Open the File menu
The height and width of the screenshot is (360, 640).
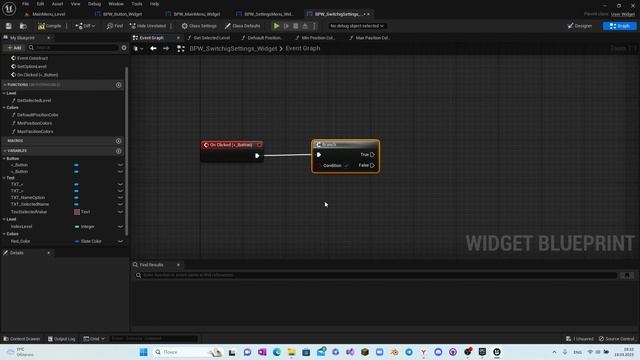(x=25, y=4)
